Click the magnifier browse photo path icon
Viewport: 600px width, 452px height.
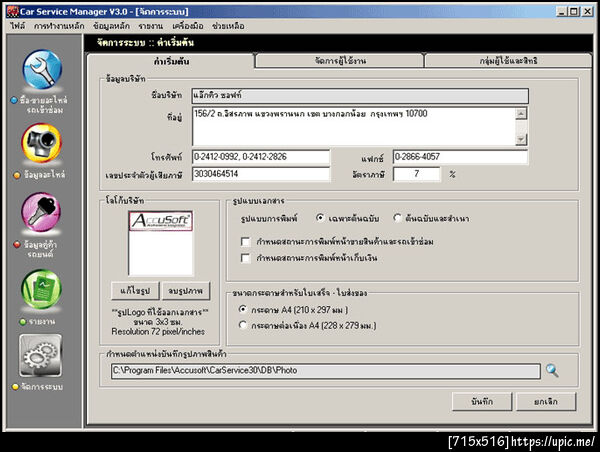click(552, 370)
